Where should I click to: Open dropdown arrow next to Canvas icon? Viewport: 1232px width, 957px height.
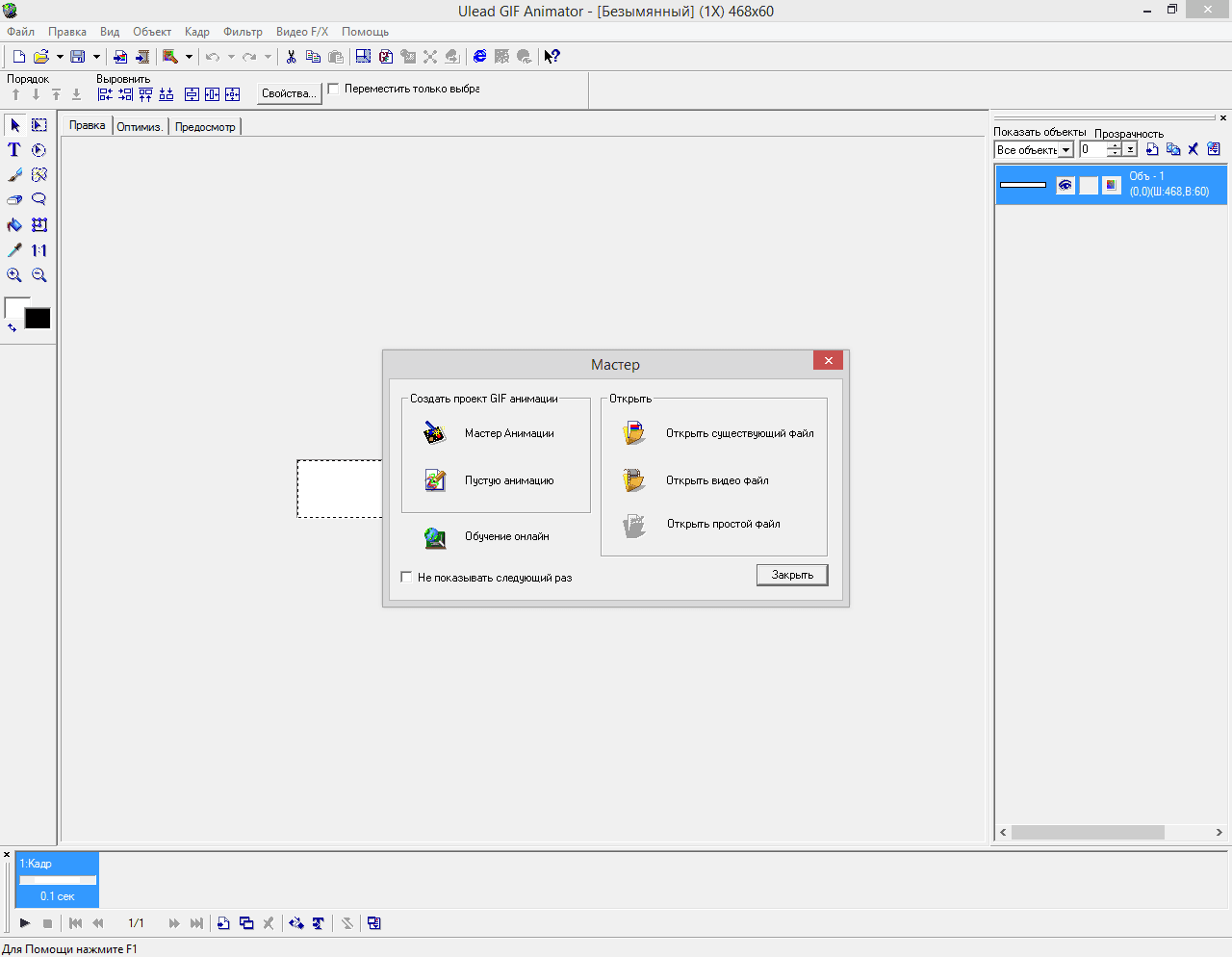tap(189, 57)
